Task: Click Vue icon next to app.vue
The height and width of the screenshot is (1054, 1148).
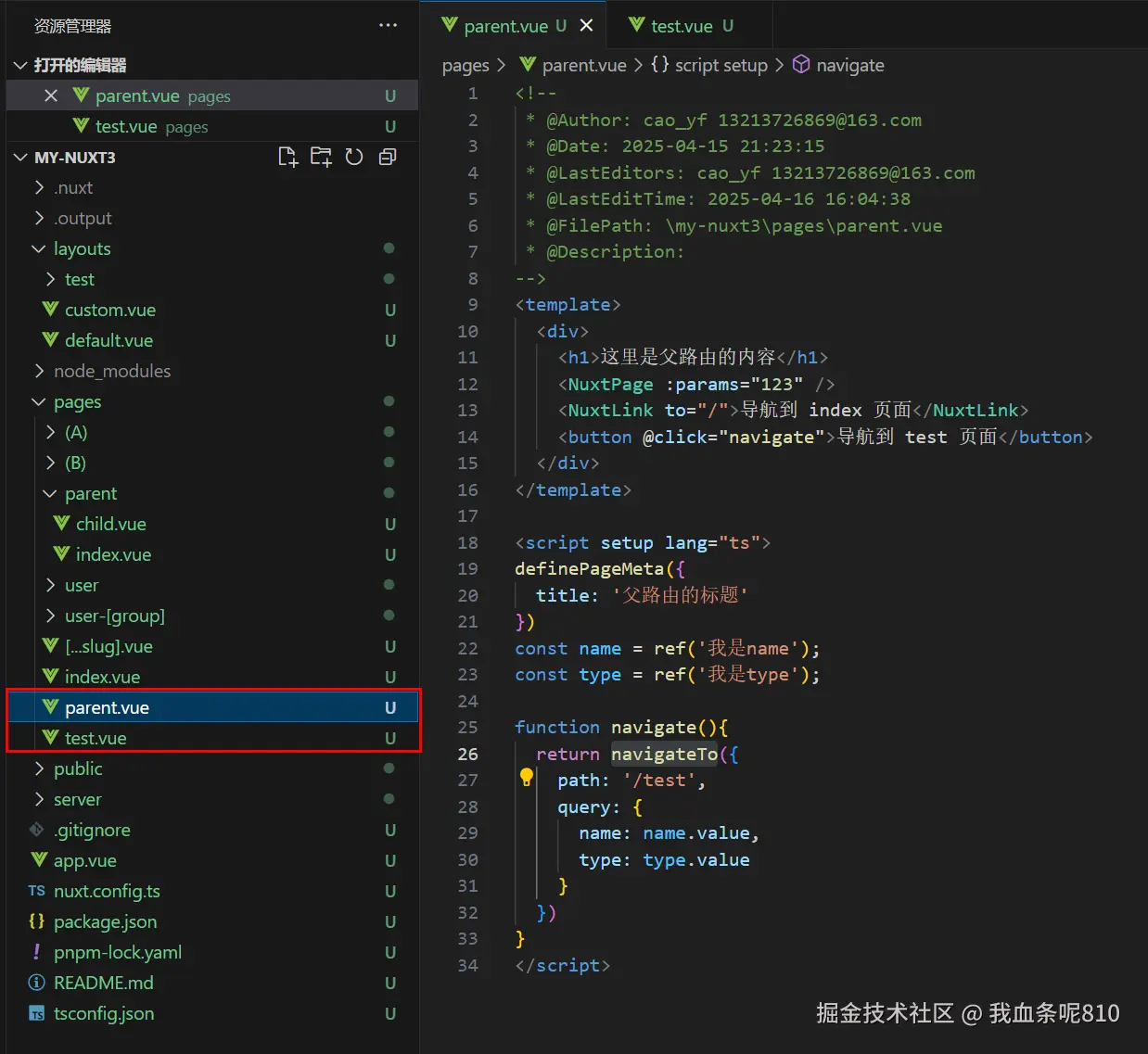Action: (x=40, y=859)
